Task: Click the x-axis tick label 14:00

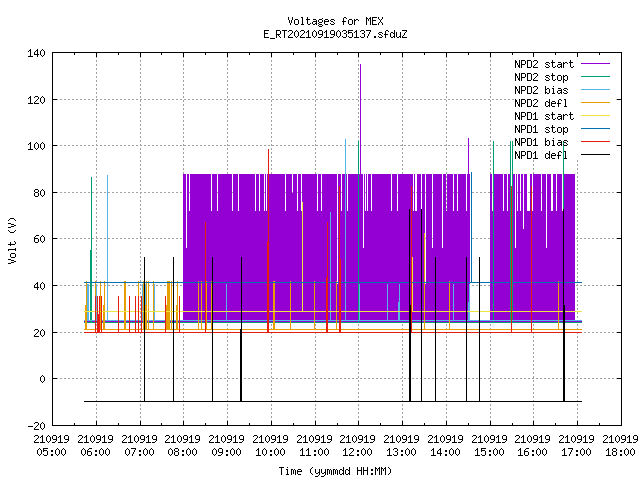Action: (446, 452)
